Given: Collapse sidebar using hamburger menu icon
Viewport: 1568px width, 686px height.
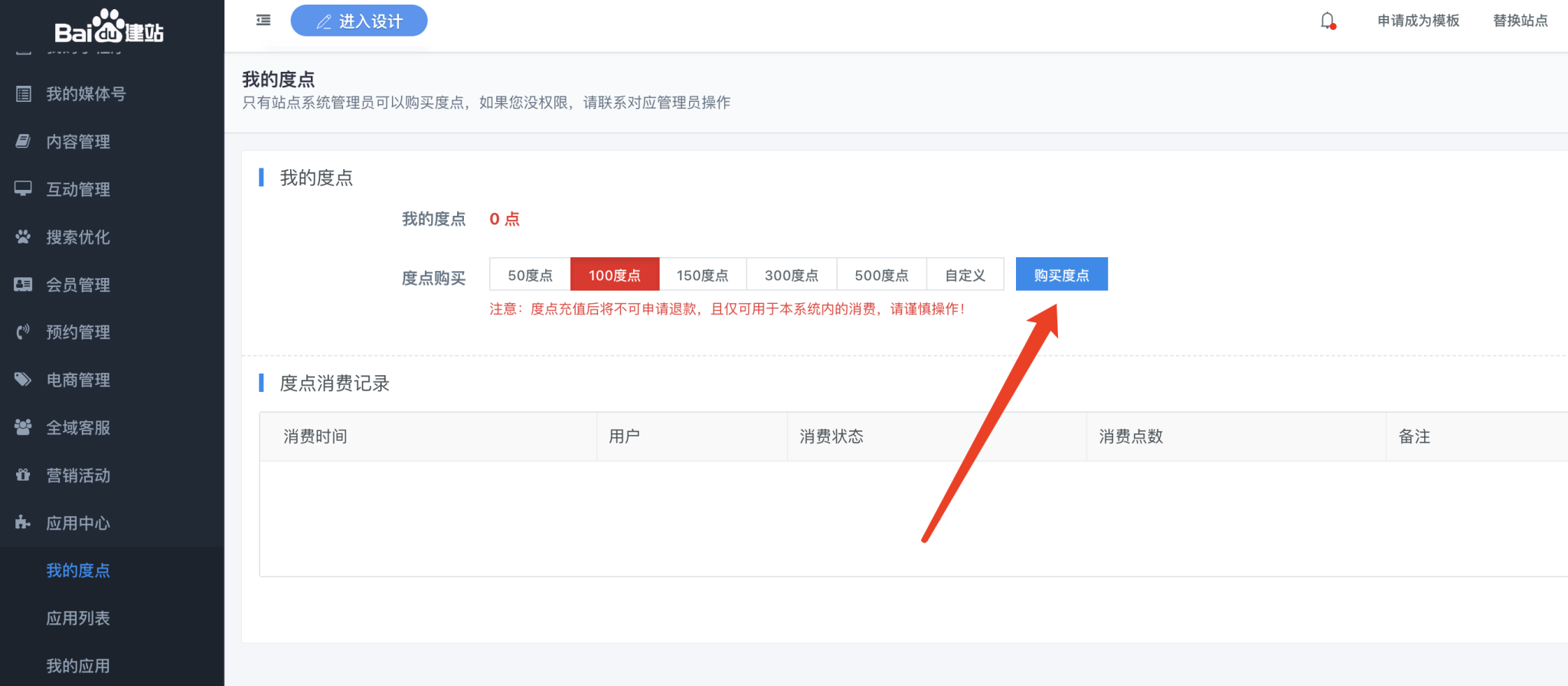Looking at the screenshot, I should click(263, 20).
